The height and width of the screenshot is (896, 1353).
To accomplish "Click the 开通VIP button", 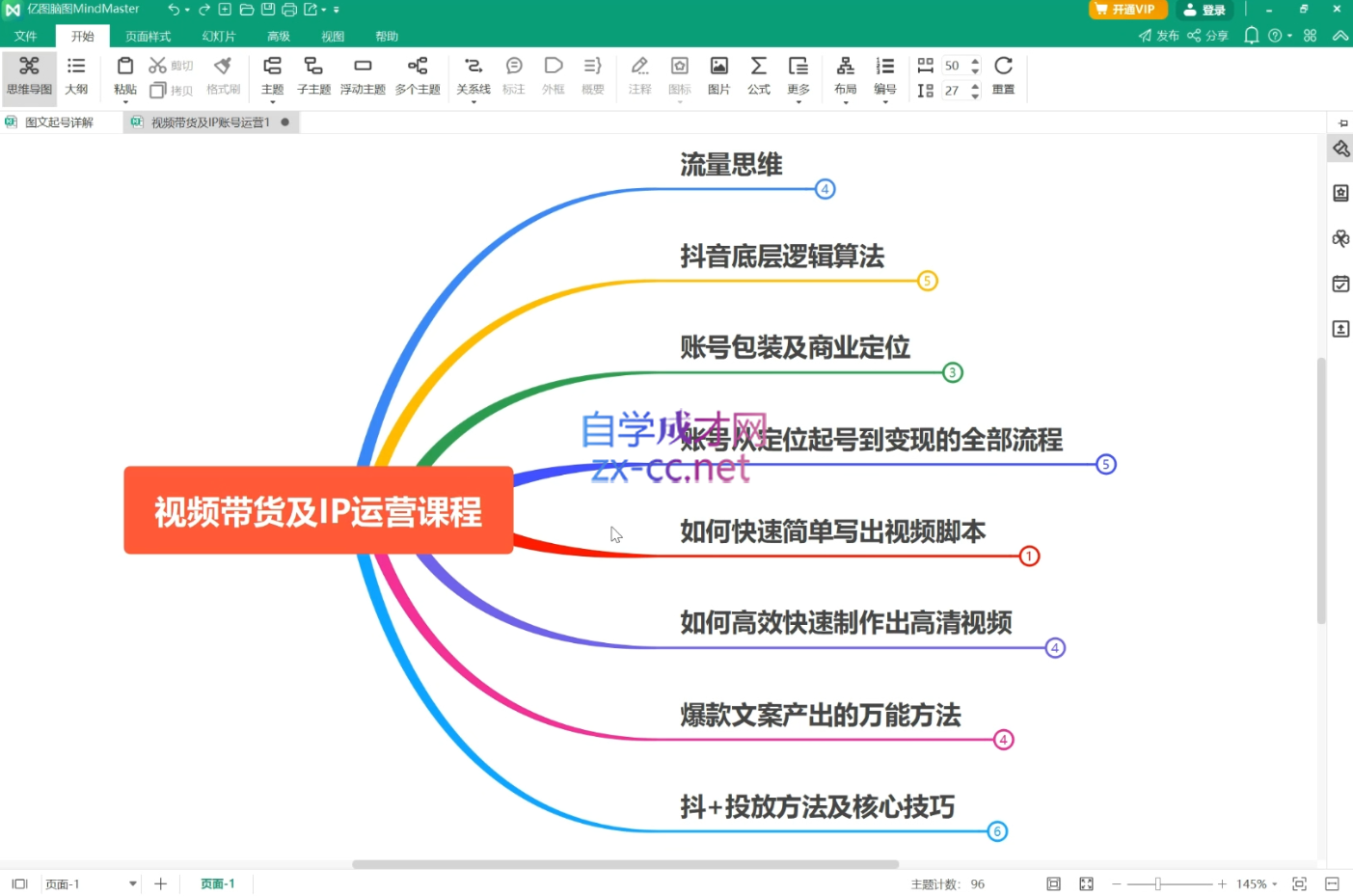I will tap(1127, 10).
